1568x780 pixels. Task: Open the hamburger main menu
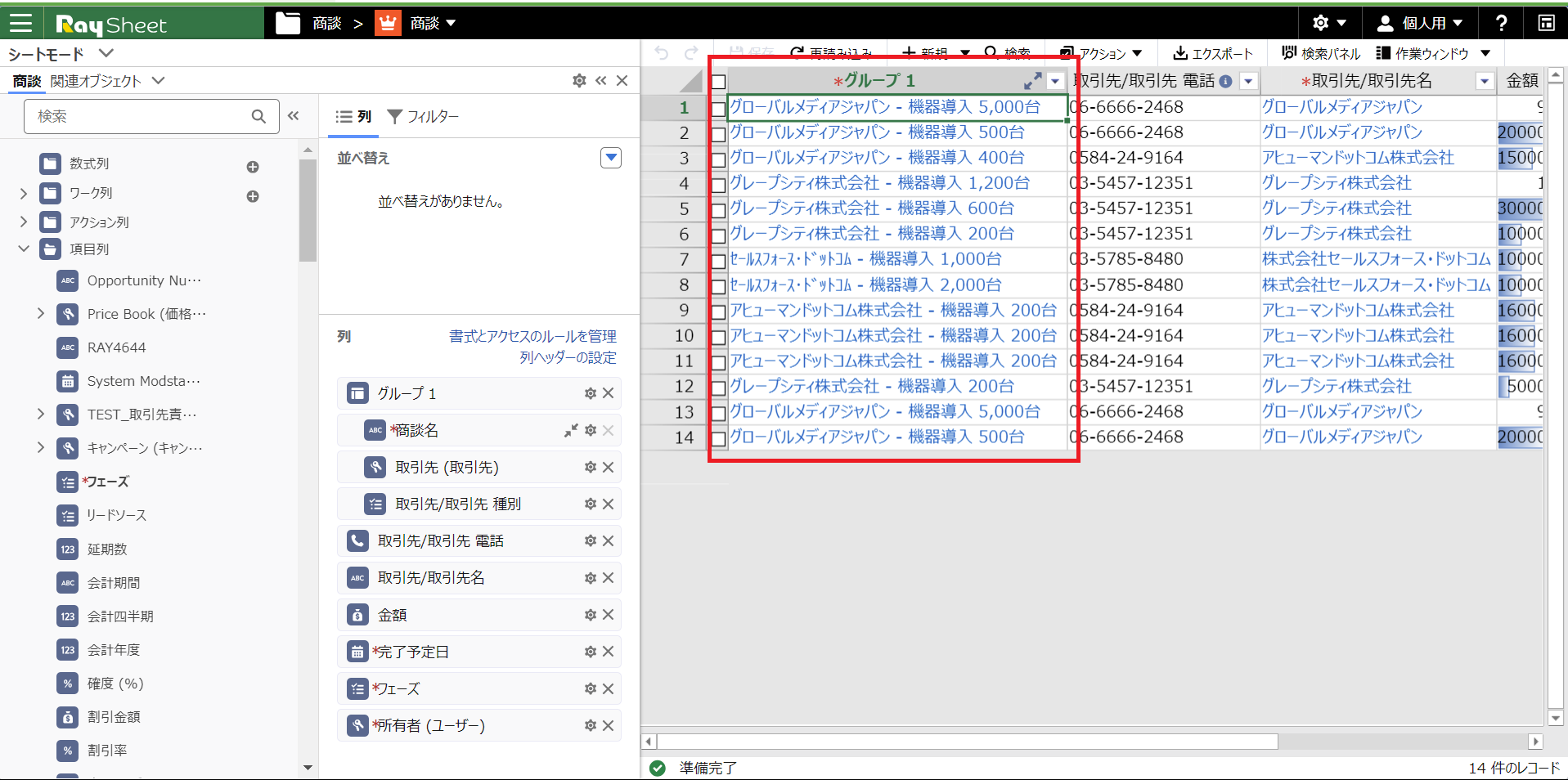pyautogui.click(x=20, y=23)
